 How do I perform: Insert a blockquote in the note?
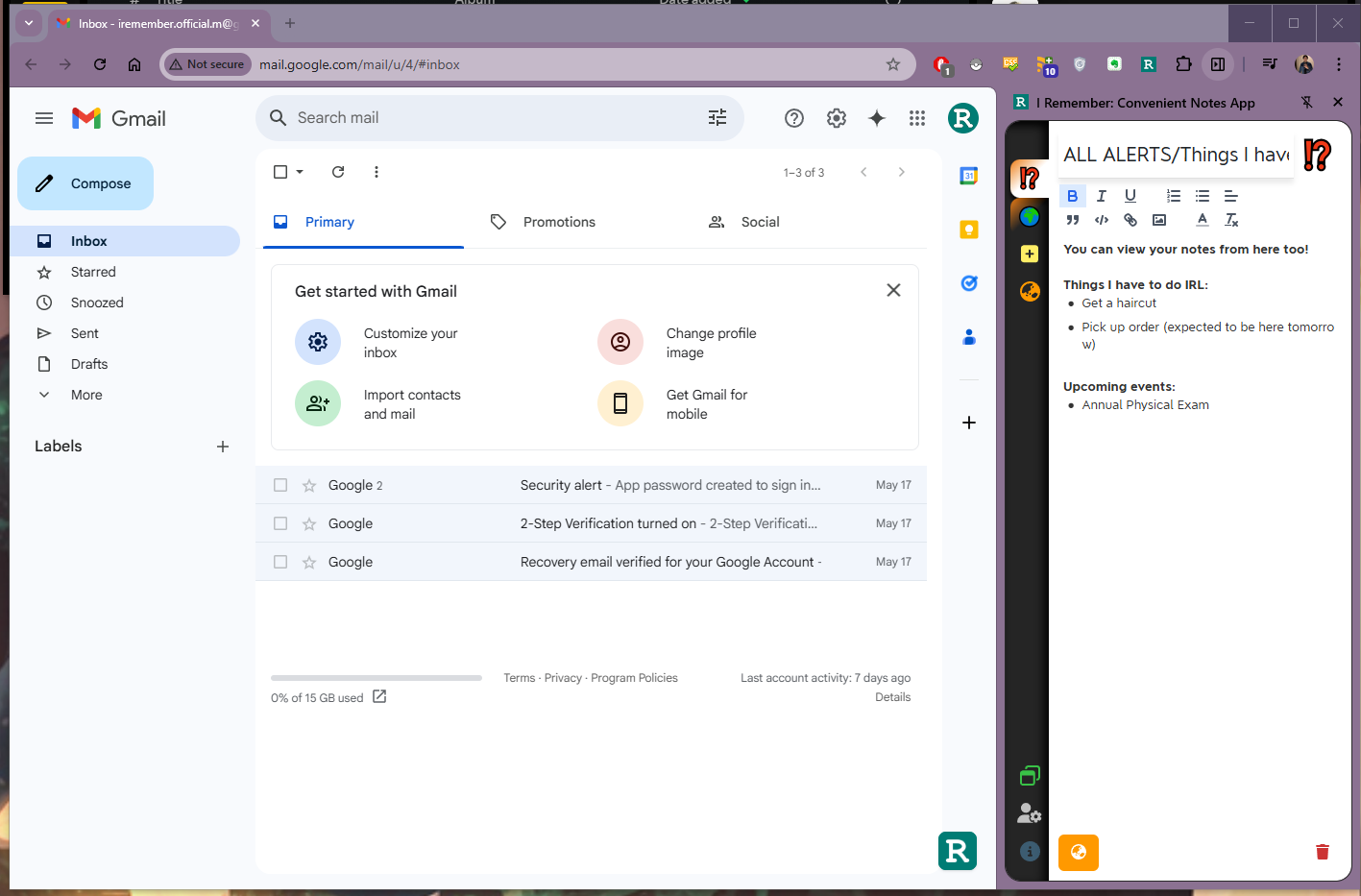[x=1072, y=220]
